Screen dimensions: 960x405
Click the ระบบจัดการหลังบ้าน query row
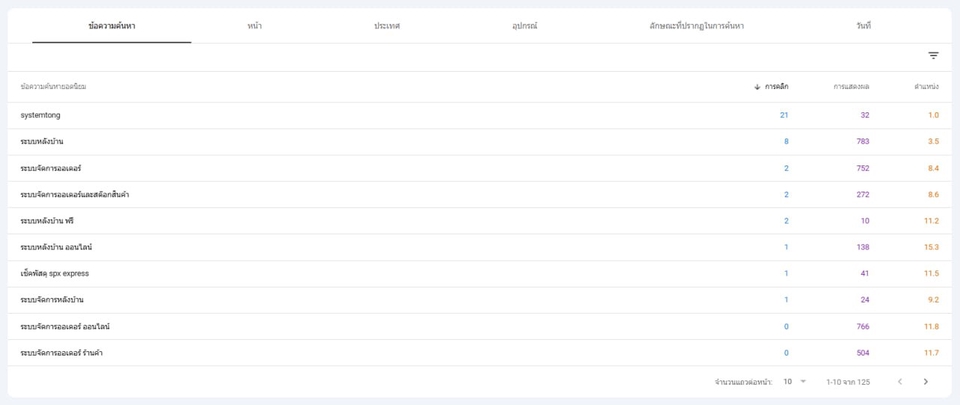(x=52, y=300)
